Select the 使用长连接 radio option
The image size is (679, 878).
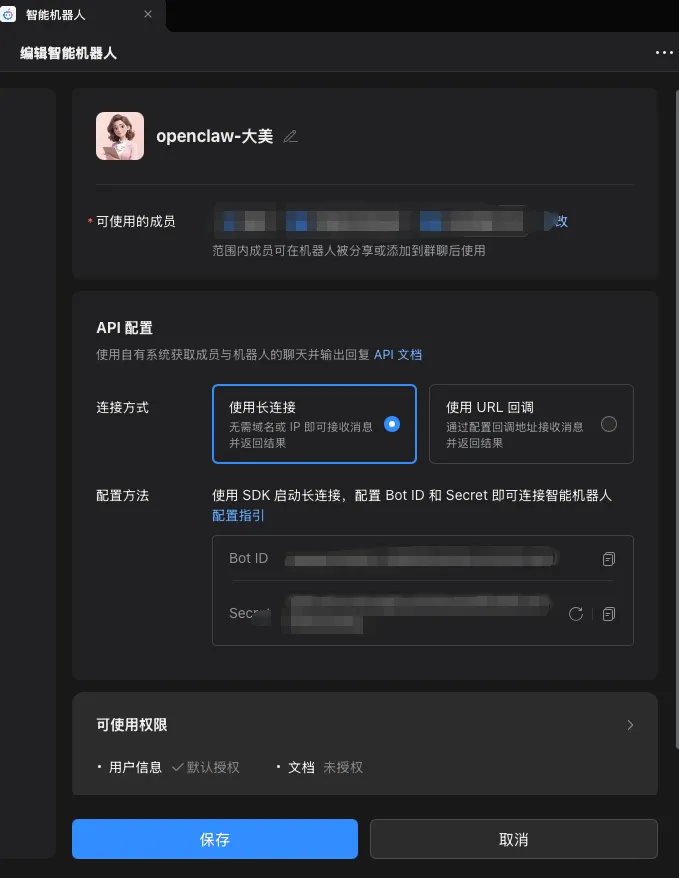click(x=392, y=424)
